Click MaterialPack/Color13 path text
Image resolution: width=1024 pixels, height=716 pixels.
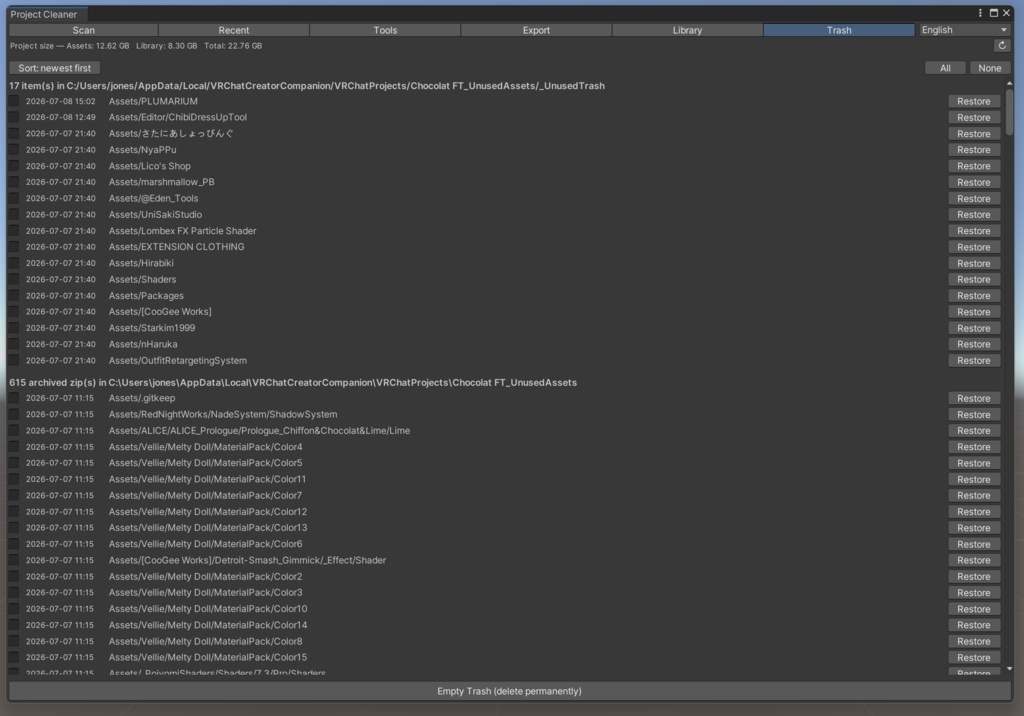click(208, 528)
